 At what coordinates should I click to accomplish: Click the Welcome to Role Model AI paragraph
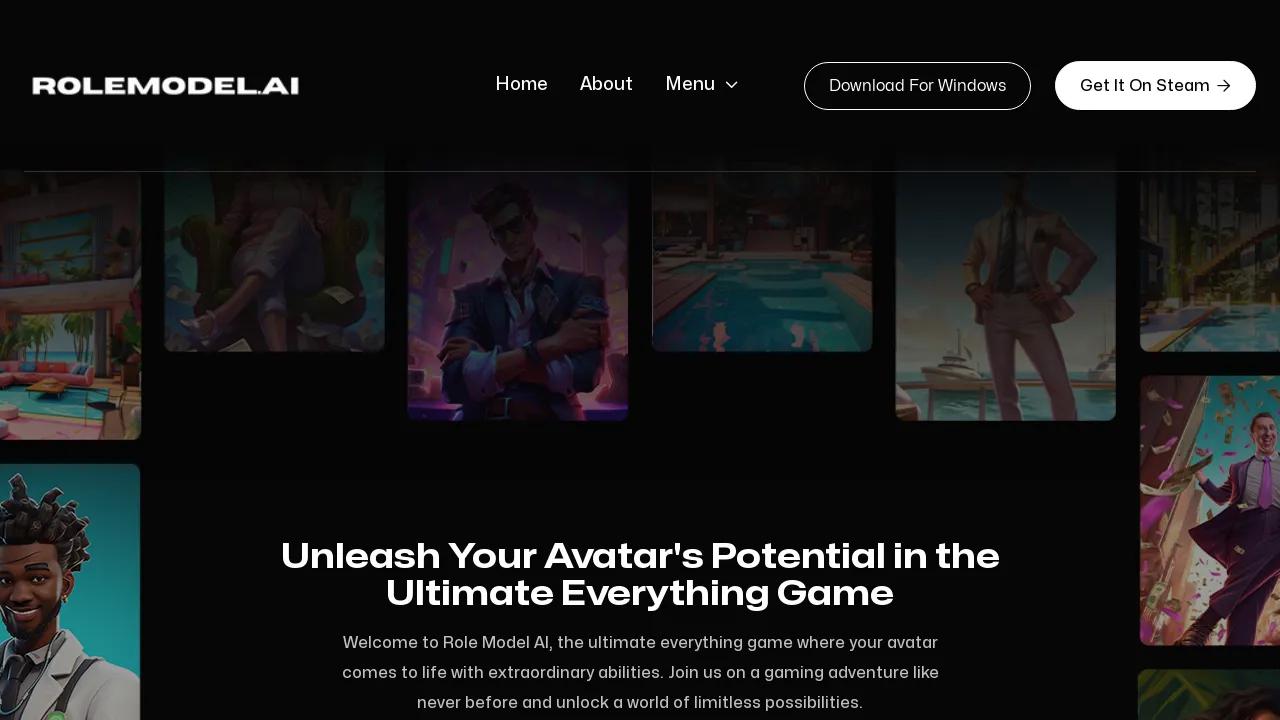coord(640,672)
